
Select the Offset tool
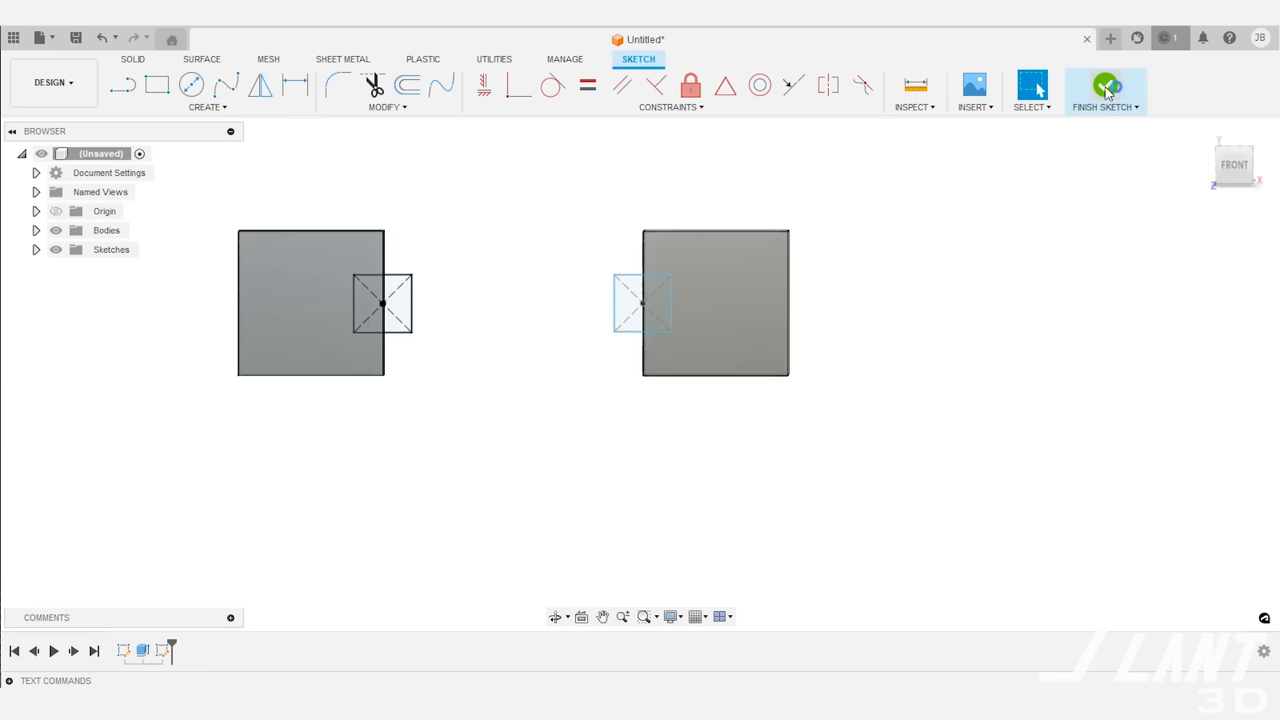point(407,85)
